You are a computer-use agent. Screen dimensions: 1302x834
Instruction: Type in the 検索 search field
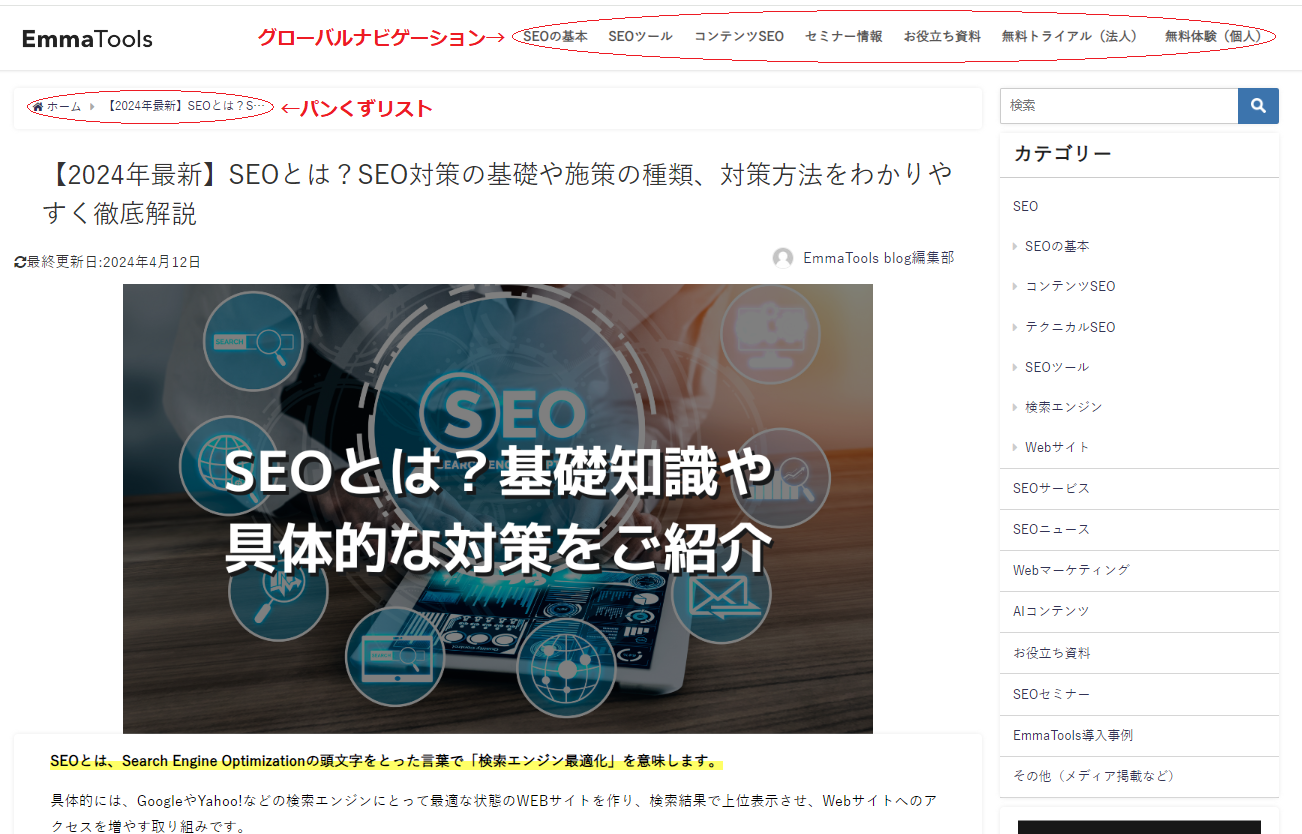click(1118, 106)
